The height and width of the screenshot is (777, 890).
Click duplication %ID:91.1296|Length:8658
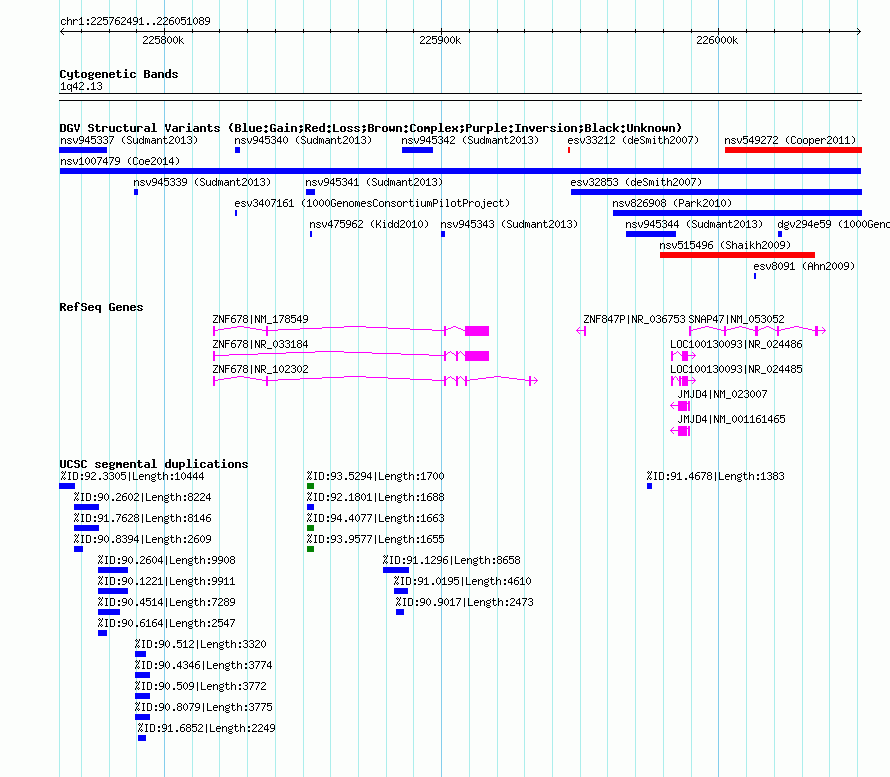point(452,560)
